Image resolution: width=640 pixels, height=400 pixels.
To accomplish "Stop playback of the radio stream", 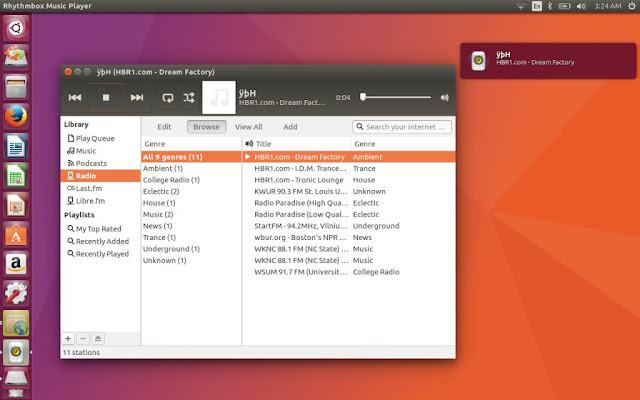I will point(106,98).
